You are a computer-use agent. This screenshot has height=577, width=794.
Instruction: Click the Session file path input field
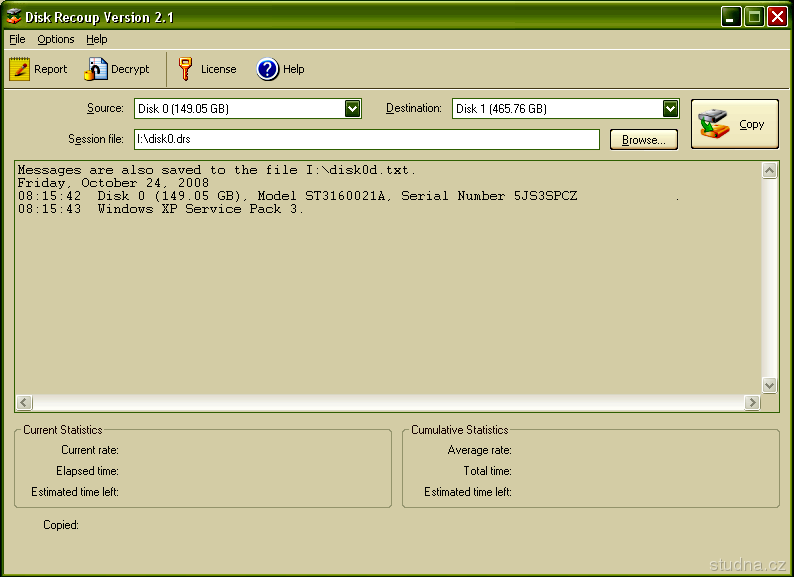(x=367, y=139)
